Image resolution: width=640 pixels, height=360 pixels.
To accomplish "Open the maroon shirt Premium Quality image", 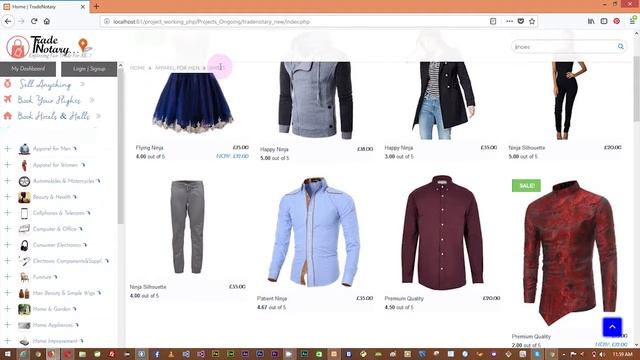I will [x=442, y=232].
